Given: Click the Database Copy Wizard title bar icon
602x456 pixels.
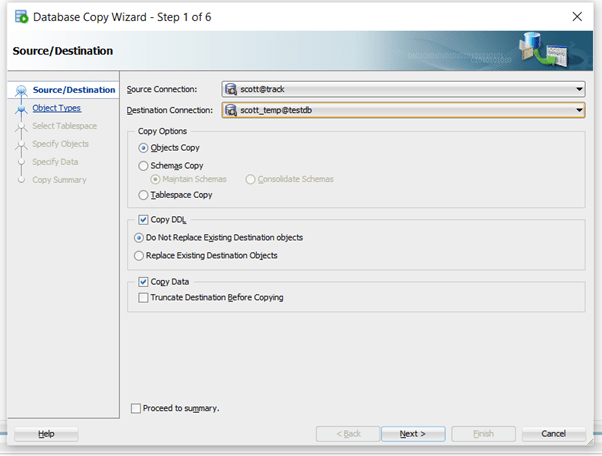Looking at the screenshot, I should click(20, 17).
